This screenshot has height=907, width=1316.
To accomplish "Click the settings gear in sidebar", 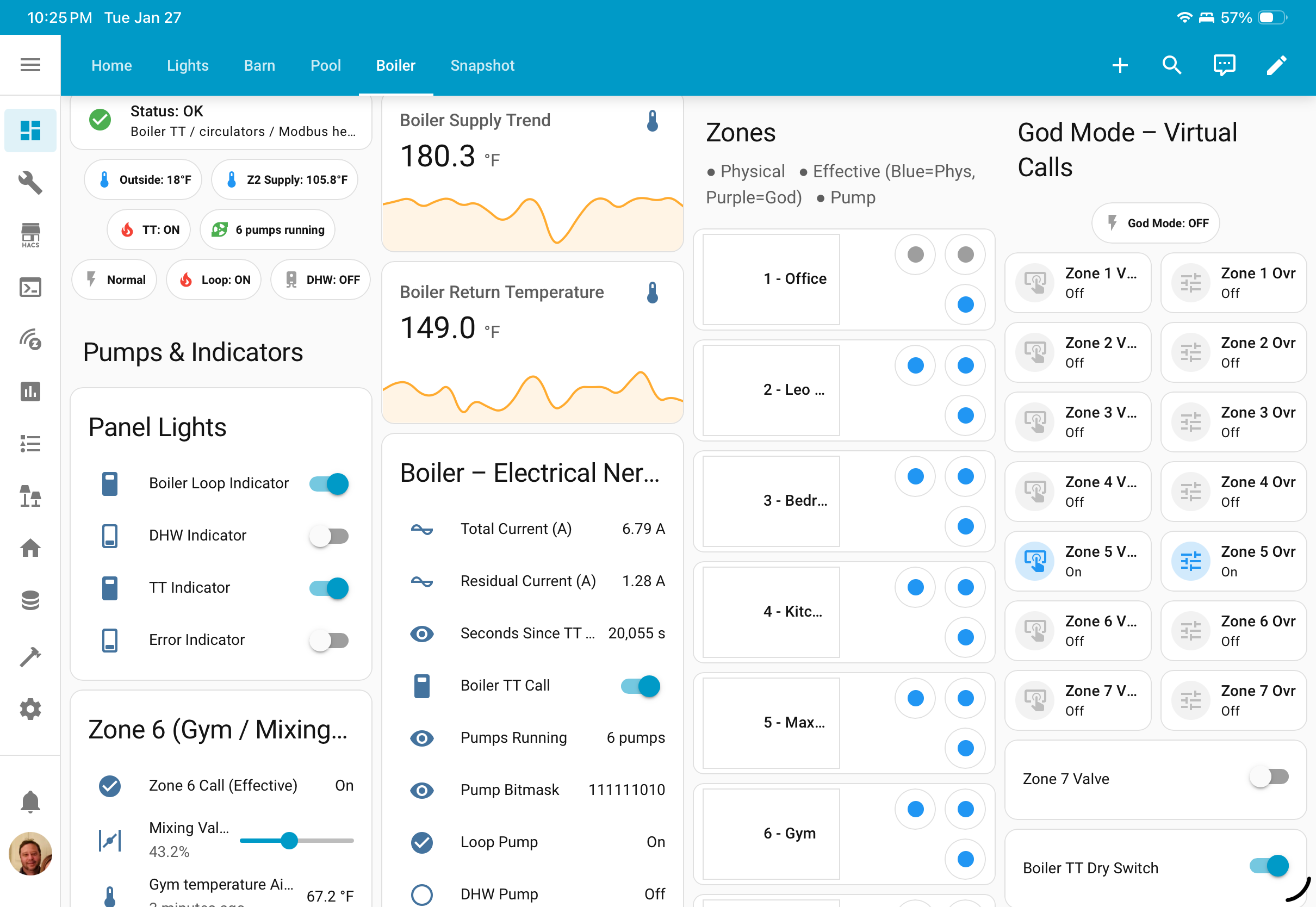I will tap(30, 709).
